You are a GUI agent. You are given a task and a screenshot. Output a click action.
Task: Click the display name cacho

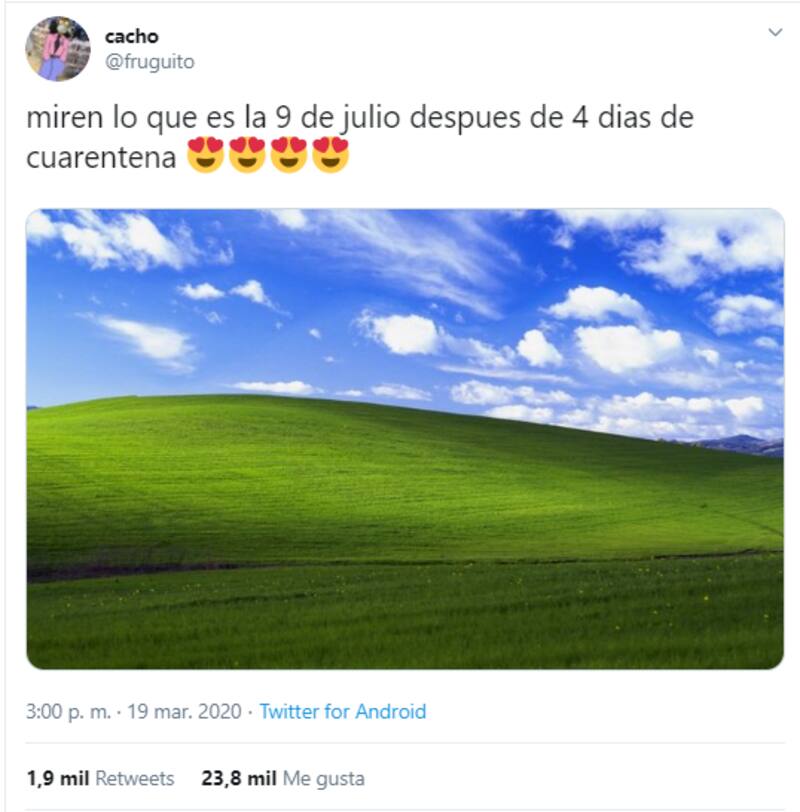pyautogui.click(x=132, y=36)
